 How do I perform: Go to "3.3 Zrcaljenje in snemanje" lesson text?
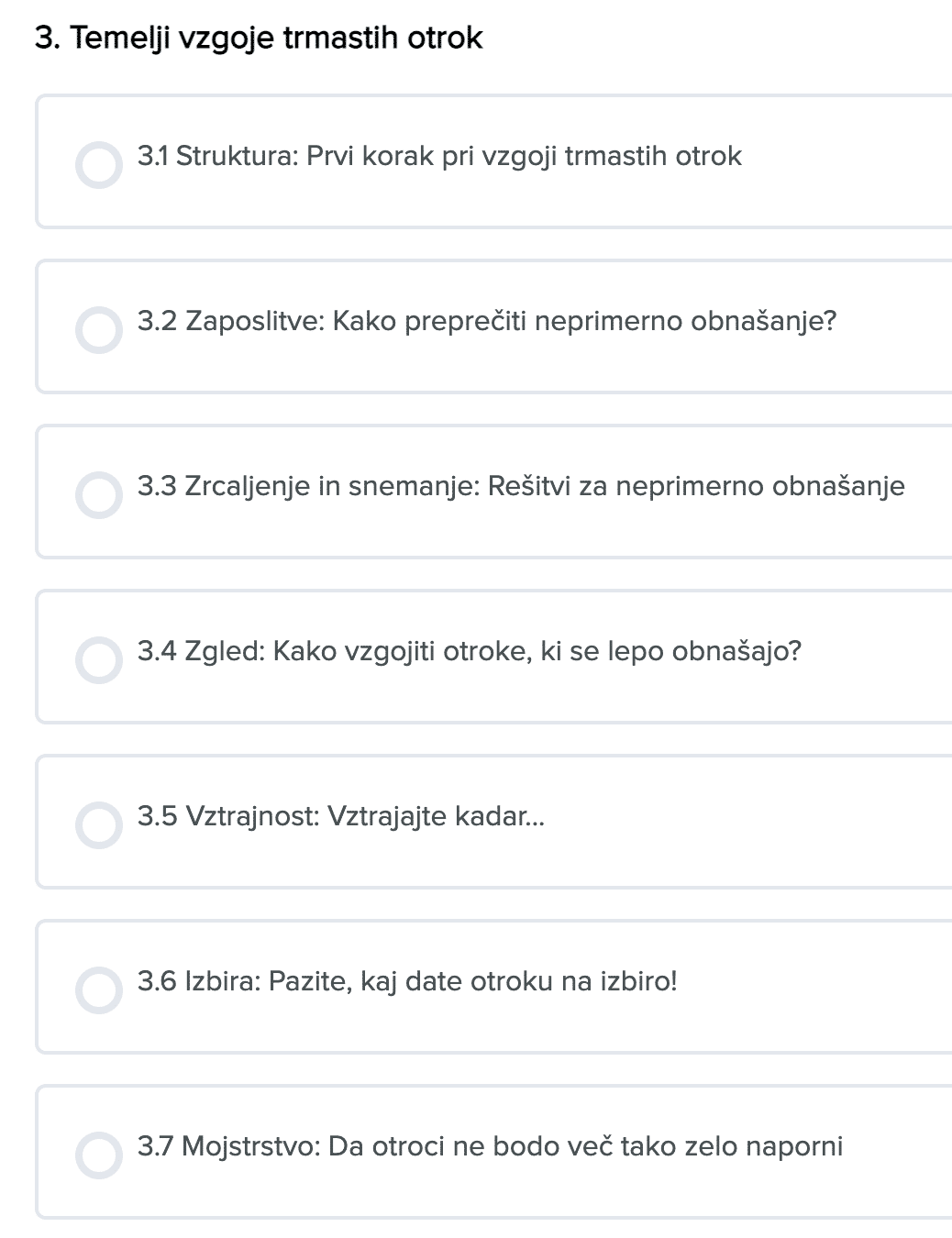pos(521,486)
